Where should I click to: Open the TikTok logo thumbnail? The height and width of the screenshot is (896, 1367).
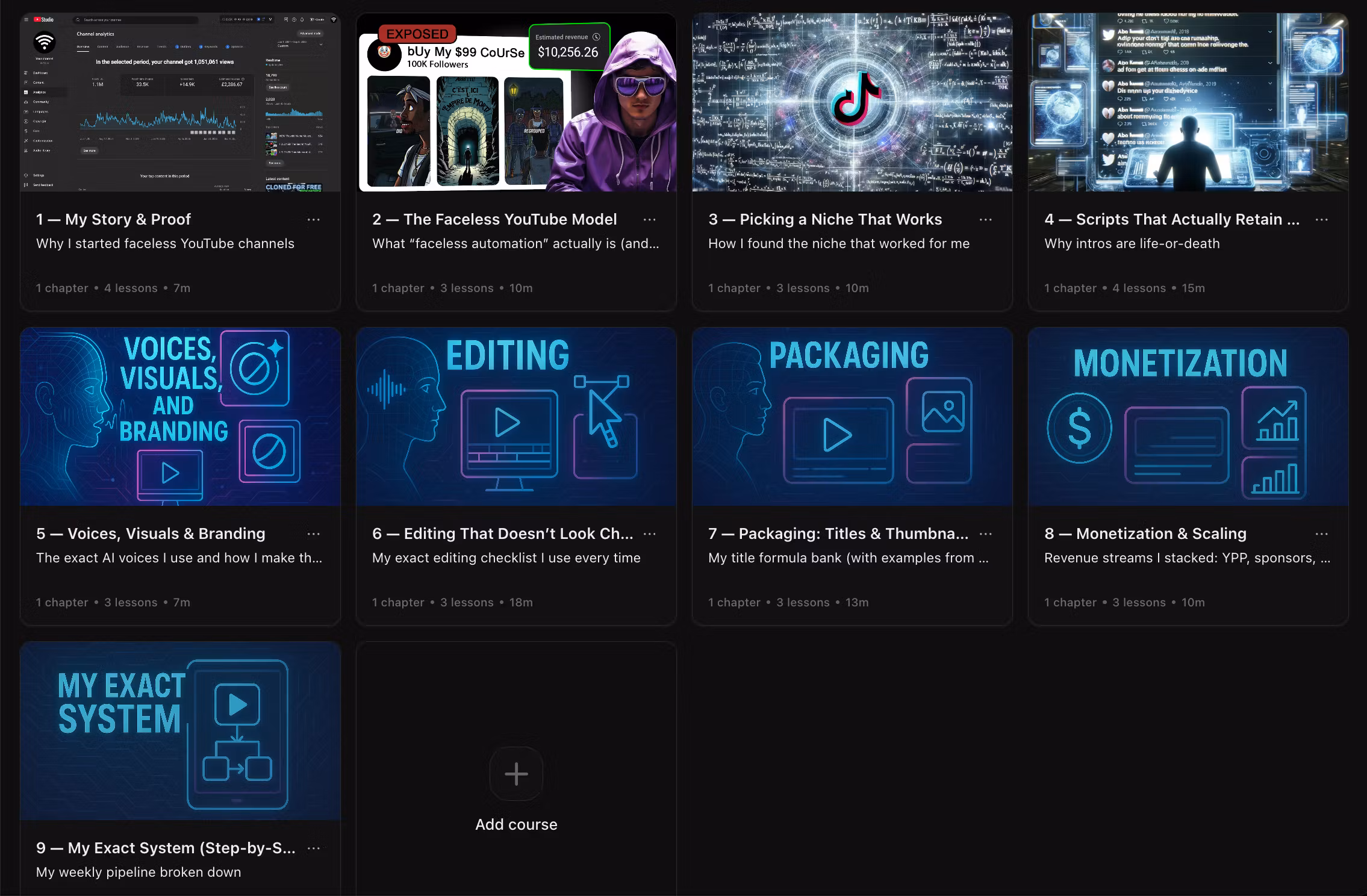[x=852, y=102]
